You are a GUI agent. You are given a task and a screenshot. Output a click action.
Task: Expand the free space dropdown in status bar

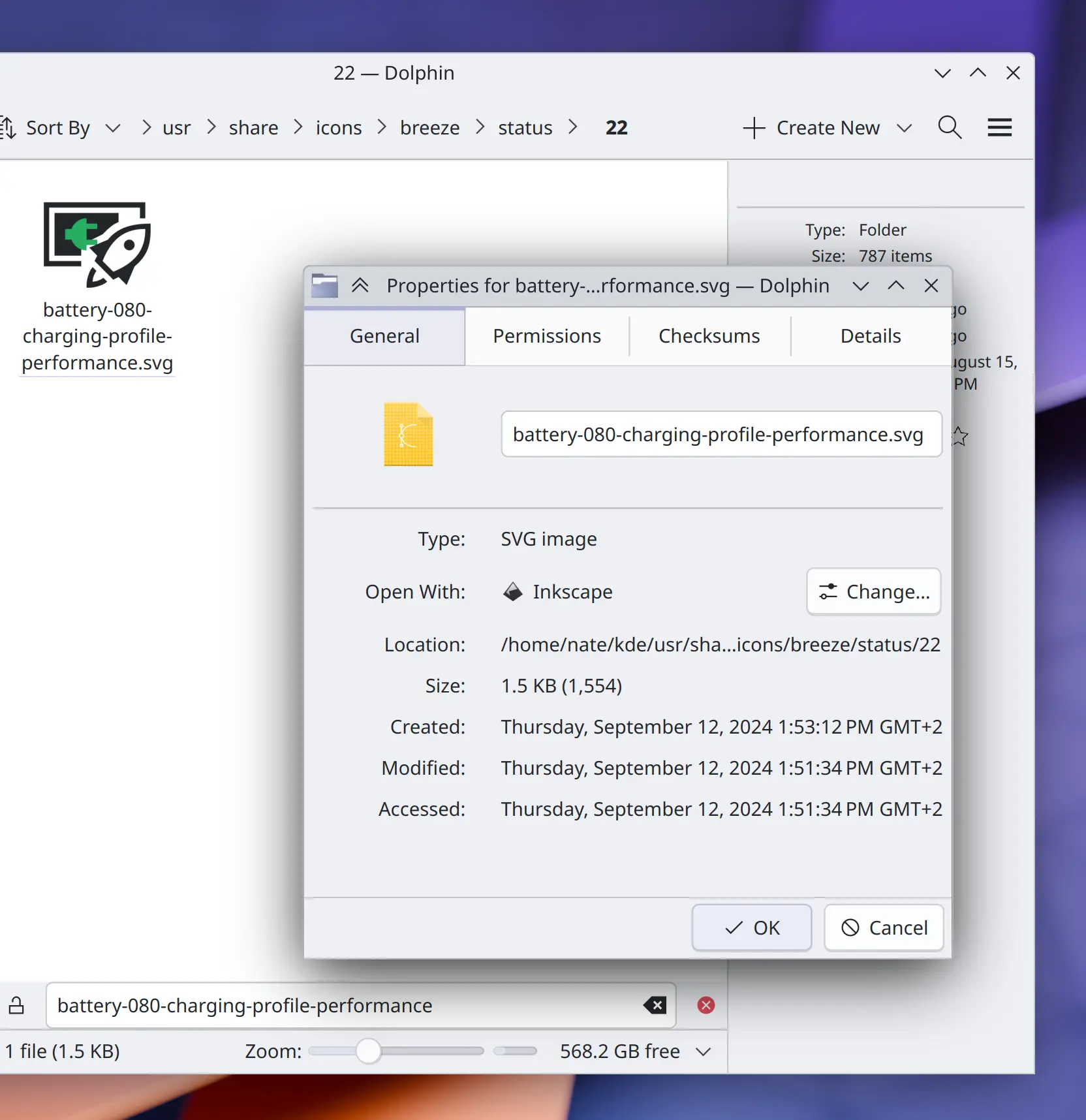(703, 1051)
